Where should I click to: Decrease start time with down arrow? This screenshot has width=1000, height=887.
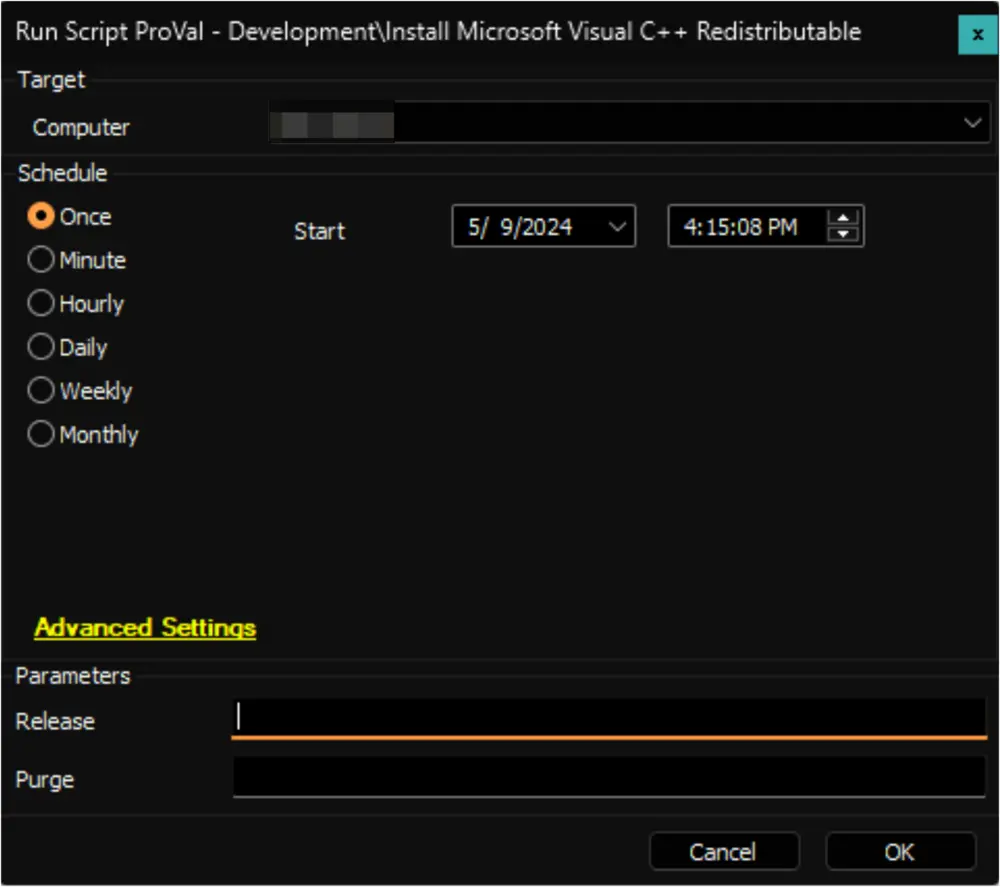pos(842,234)
